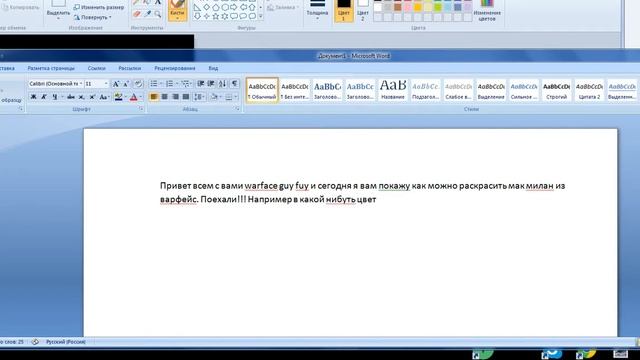Open the Кисти brushes button in Paint
640x360 pixels.
coord(178,10)
